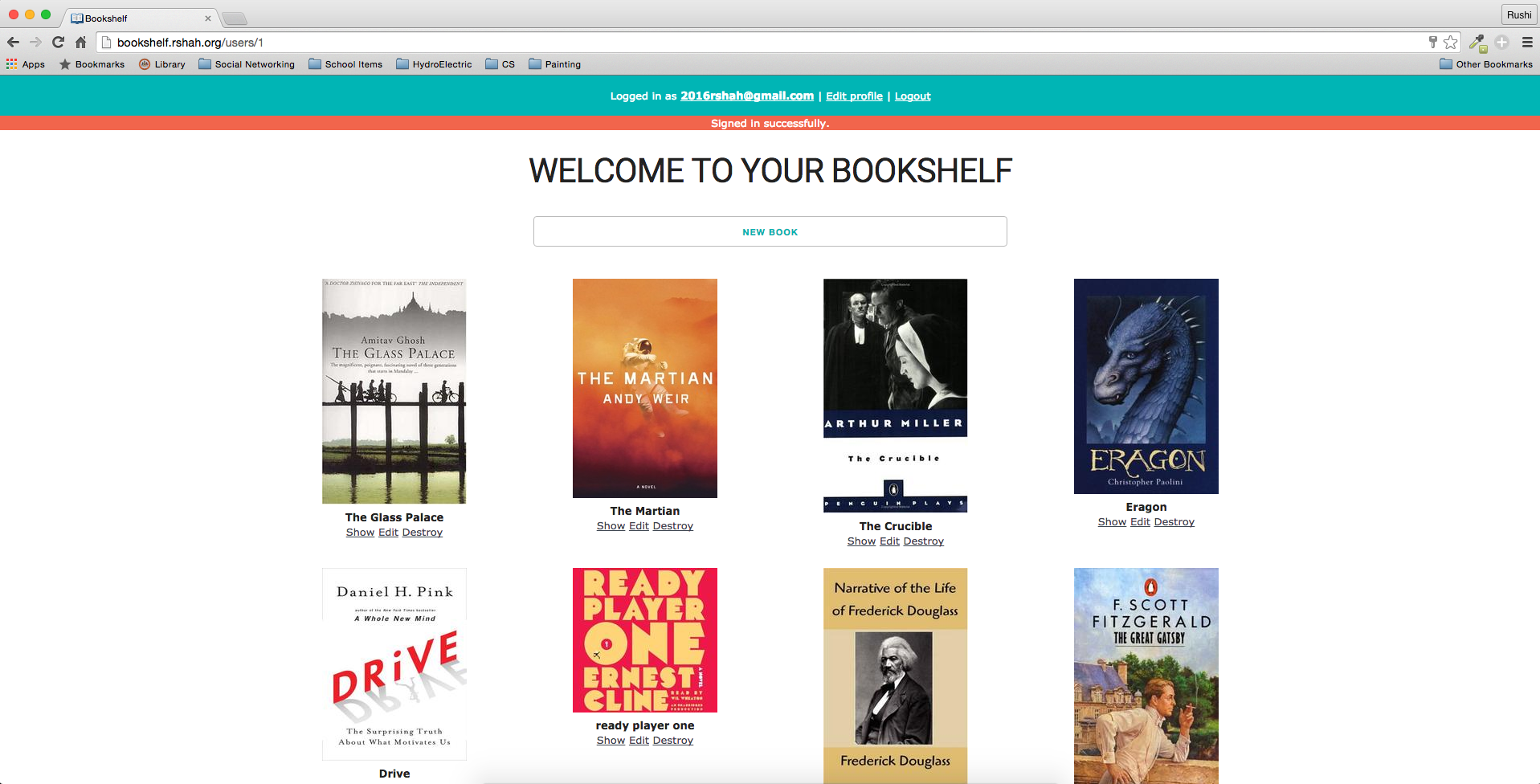Click the eyedropper extension icon
Image resolution: width=1540 pixels, height=784 pixels.
(x=1477, y=43)
